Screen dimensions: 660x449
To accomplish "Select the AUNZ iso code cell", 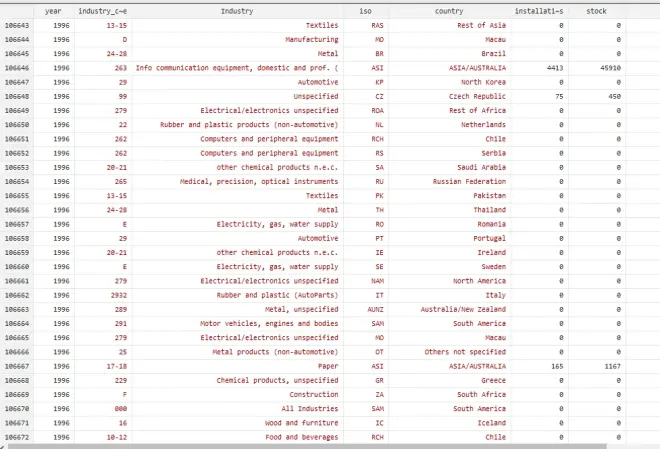I will pyautogui.click(x=378, y=309).
